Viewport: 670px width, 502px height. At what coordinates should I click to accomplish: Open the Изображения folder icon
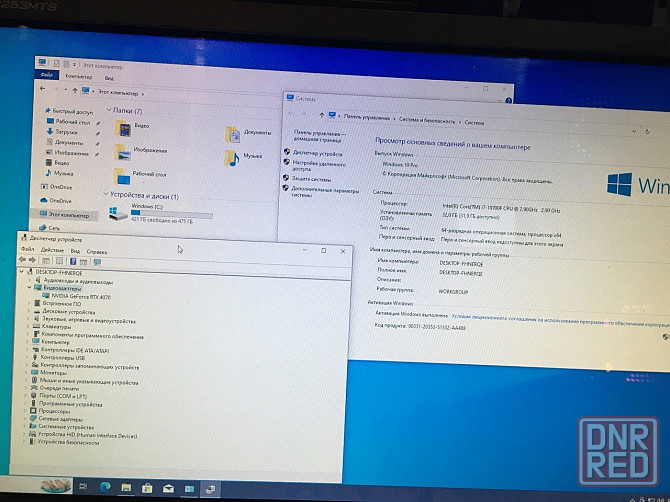[123, 153]
